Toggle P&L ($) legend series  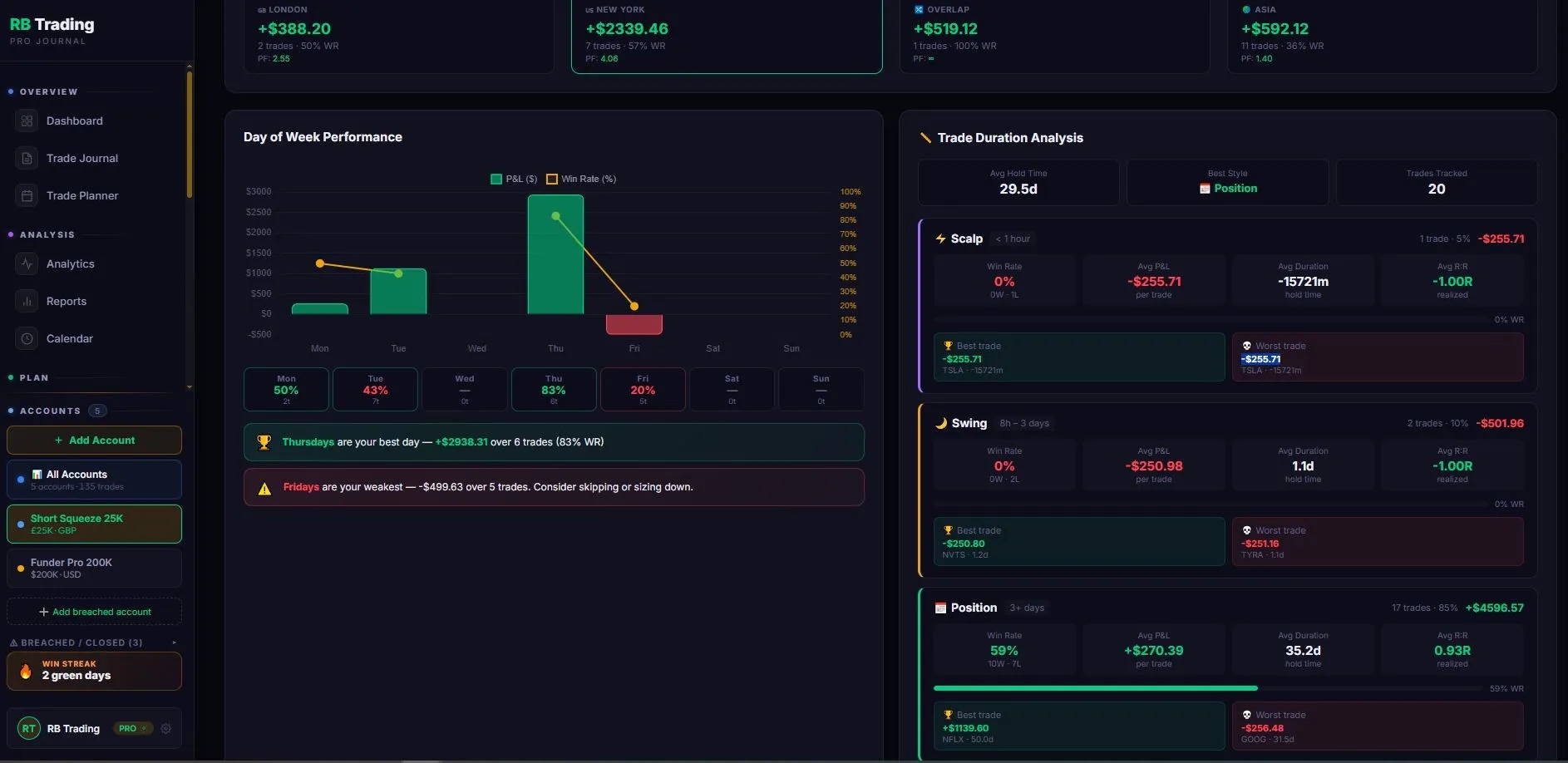[514, 179]
